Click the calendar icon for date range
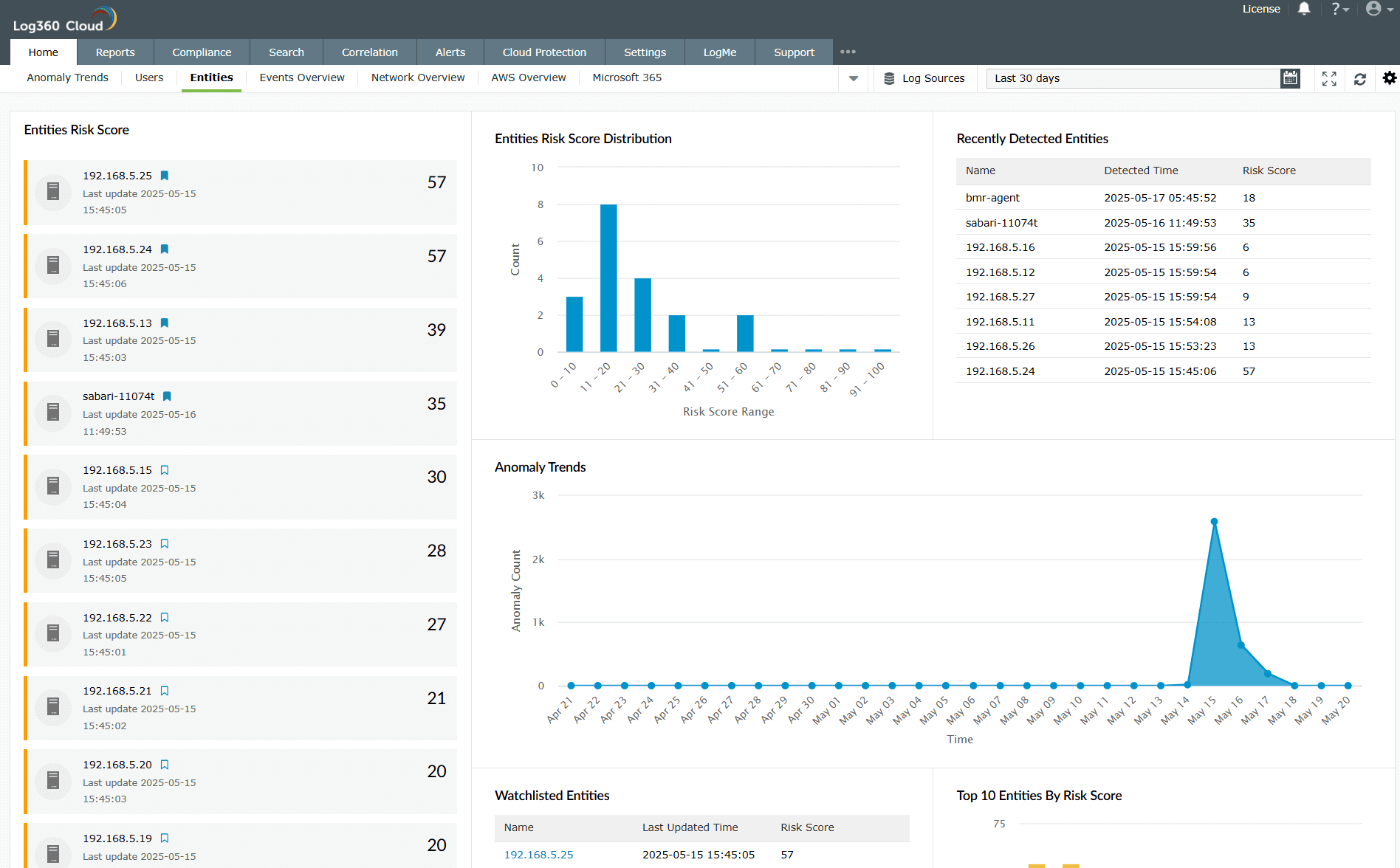 1290,78
